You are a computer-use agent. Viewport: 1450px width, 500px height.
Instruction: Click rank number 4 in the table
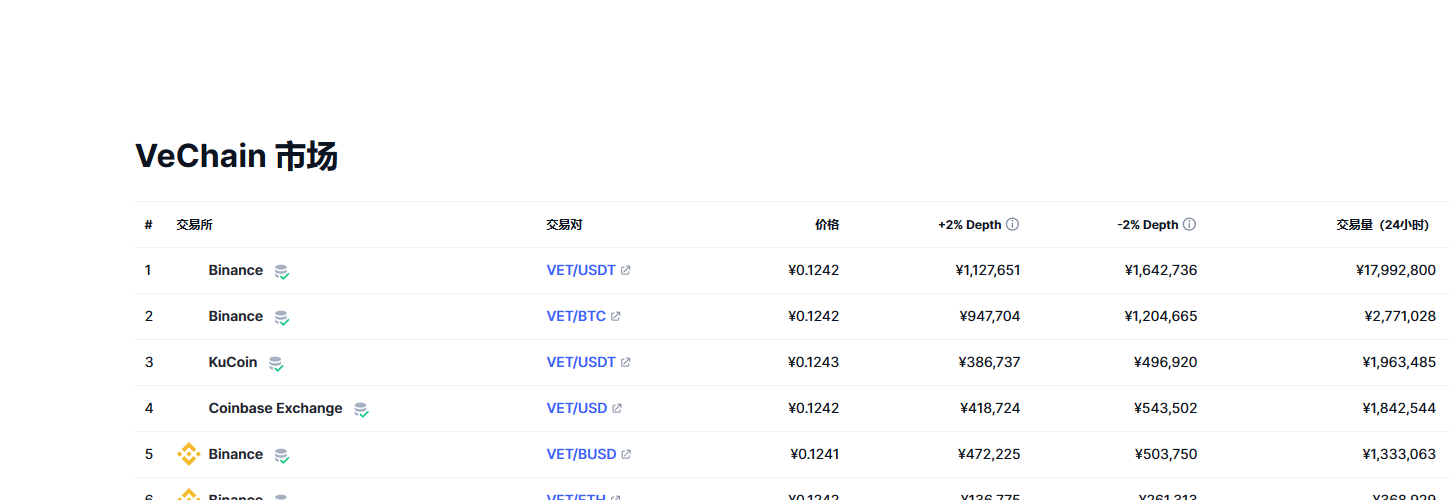(149, 408)
